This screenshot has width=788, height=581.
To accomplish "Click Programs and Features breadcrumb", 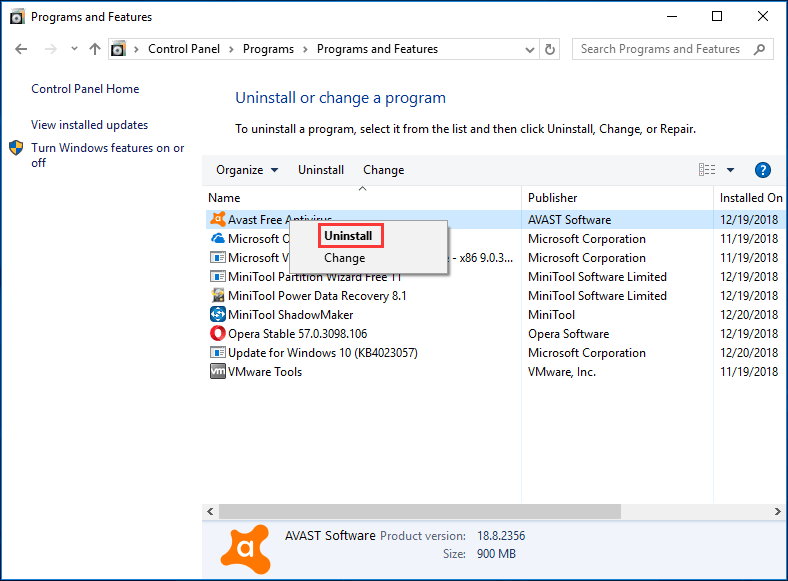I will 377,49.
